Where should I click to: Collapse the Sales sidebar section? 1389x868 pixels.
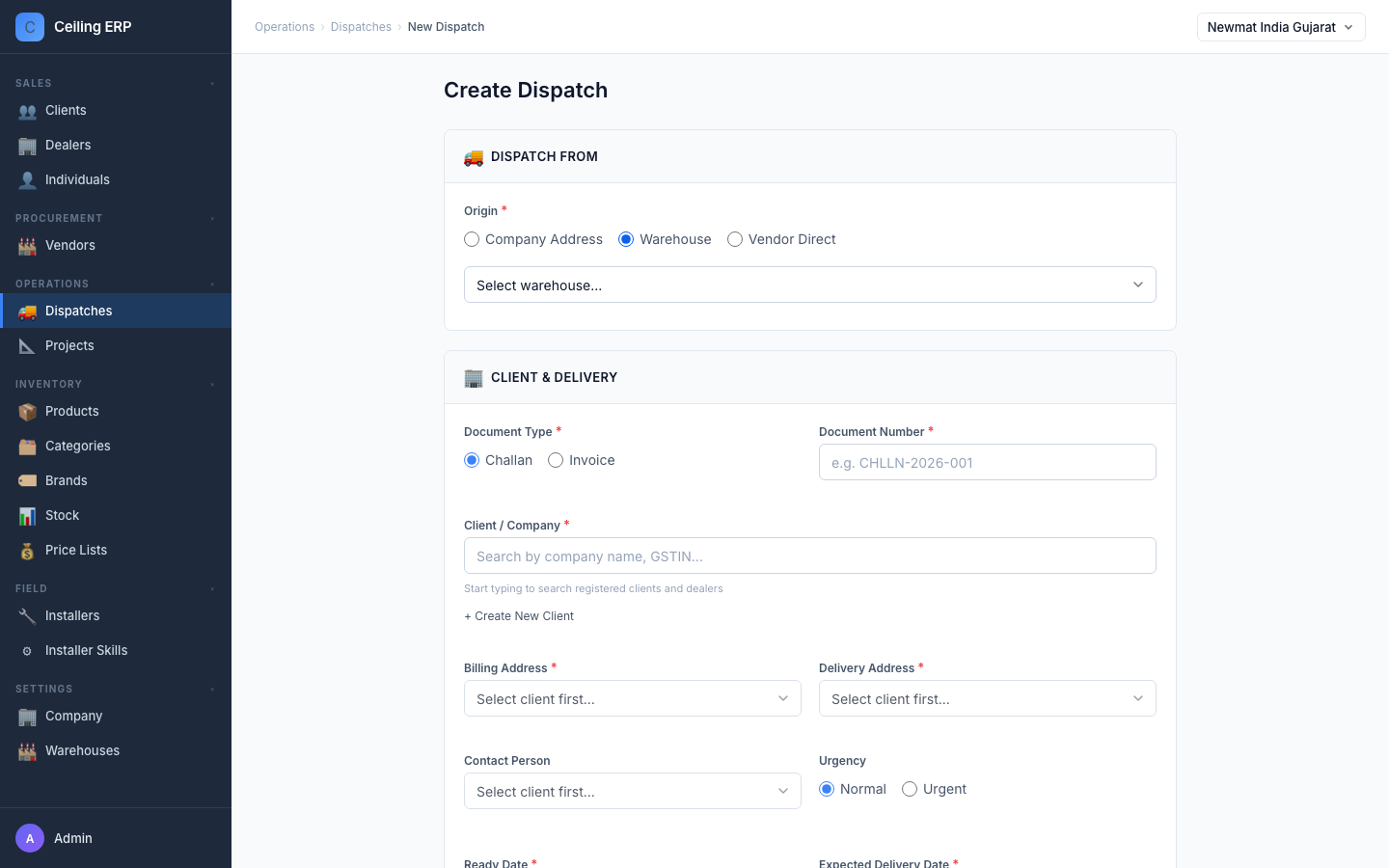pos(212,83)
